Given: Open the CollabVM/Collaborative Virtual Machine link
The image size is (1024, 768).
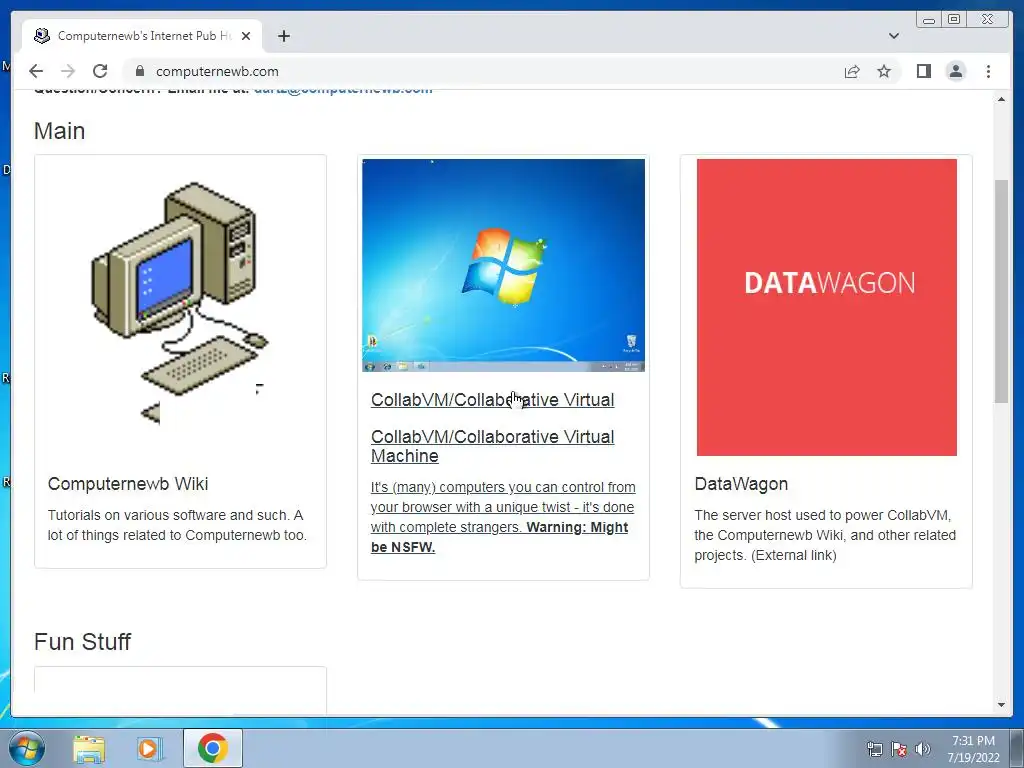Looking at the screenshot, I should pos(492,446).
